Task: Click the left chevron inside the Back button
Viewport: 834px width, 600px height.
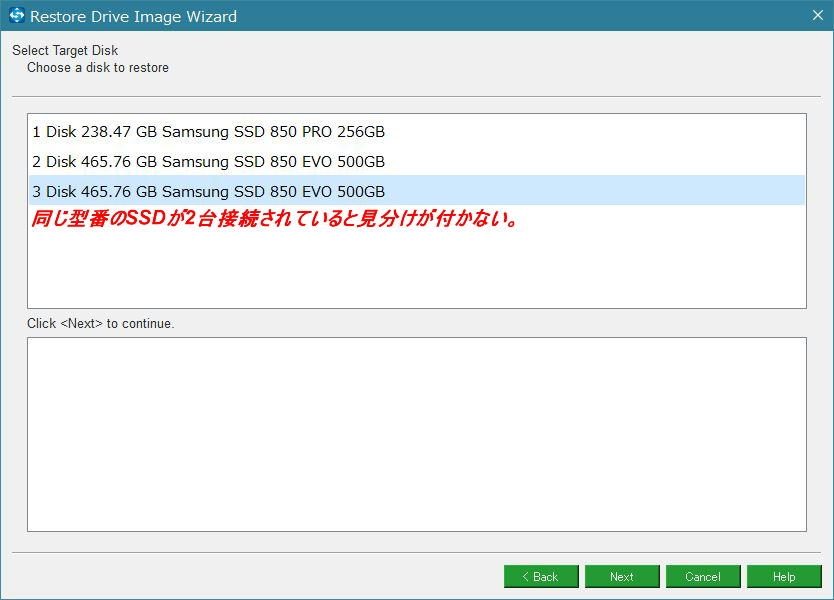Action: pyautogui.click(x=526, y=577)
